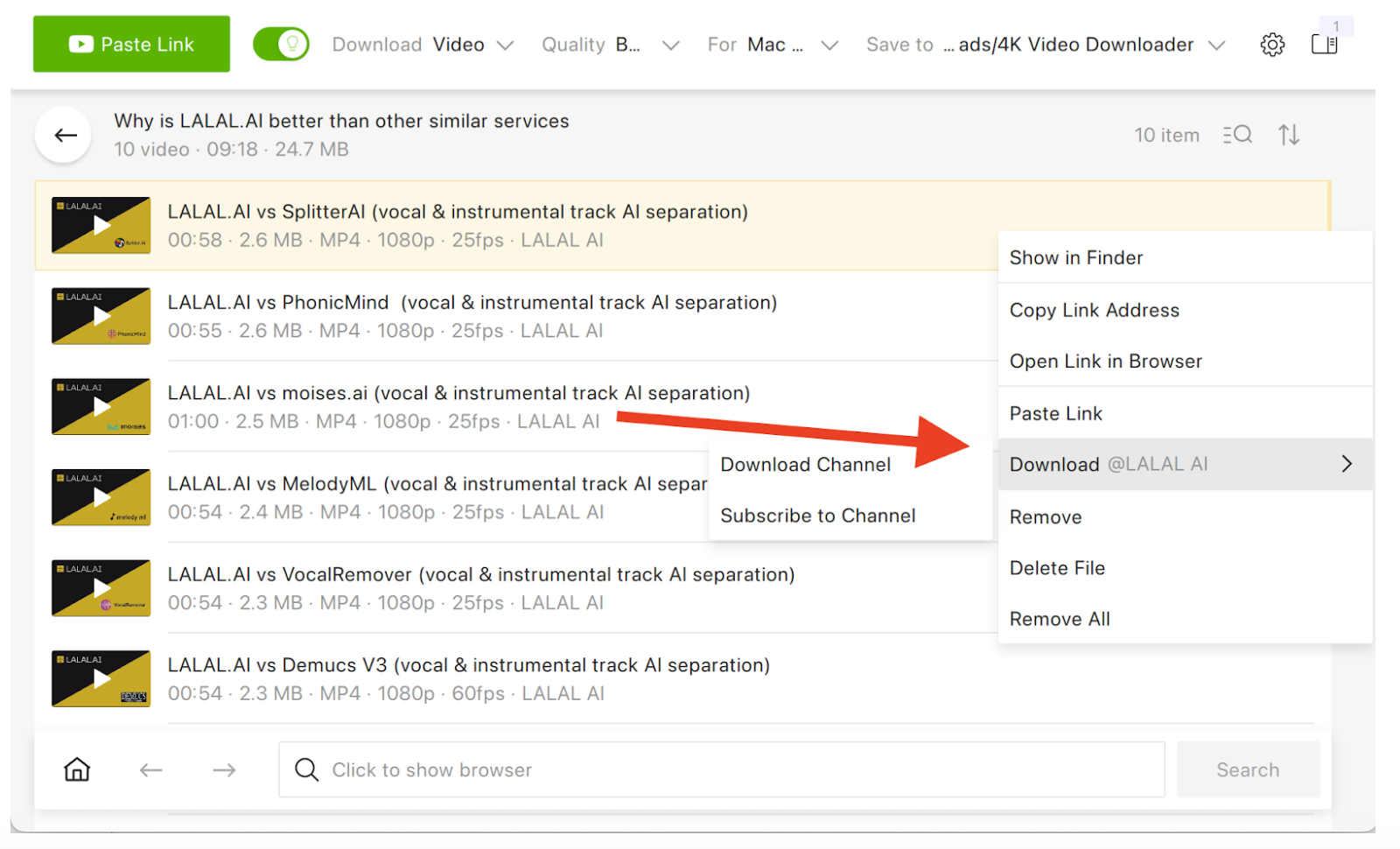Select Remove in context menu
This screenshot has width=1400, height=849.
1185,516
